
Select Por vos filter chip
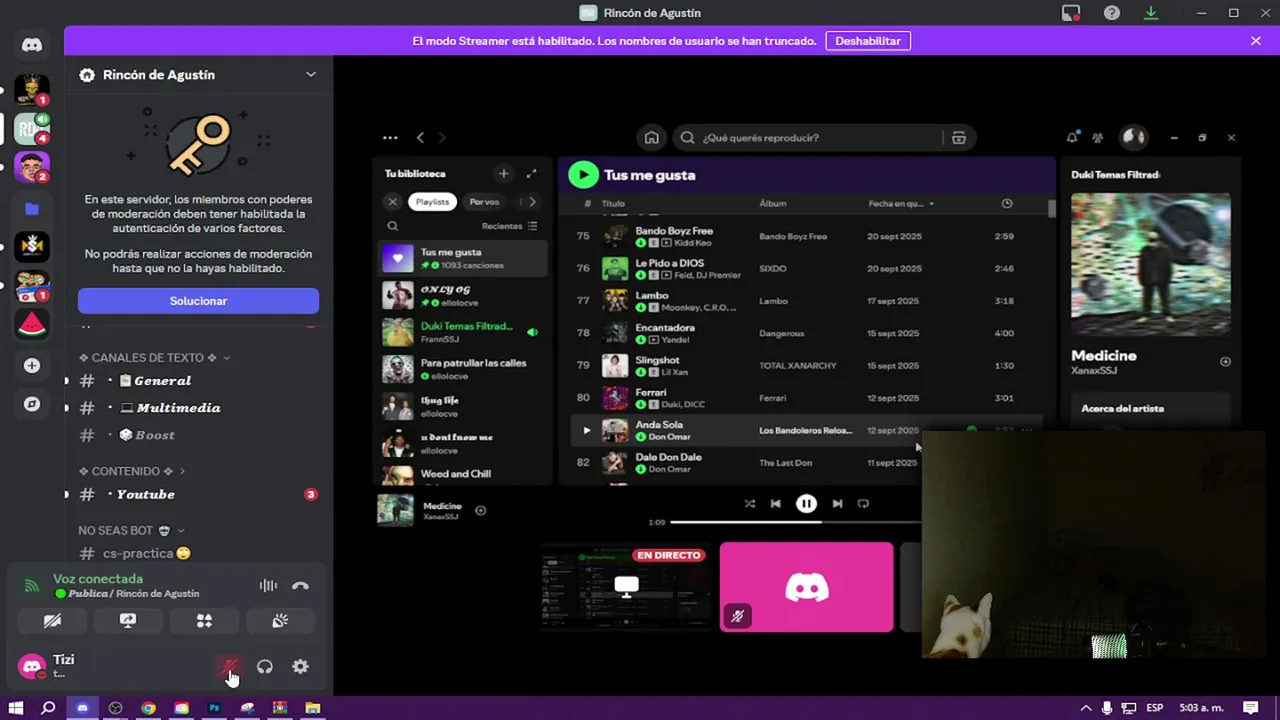point(484,202)
